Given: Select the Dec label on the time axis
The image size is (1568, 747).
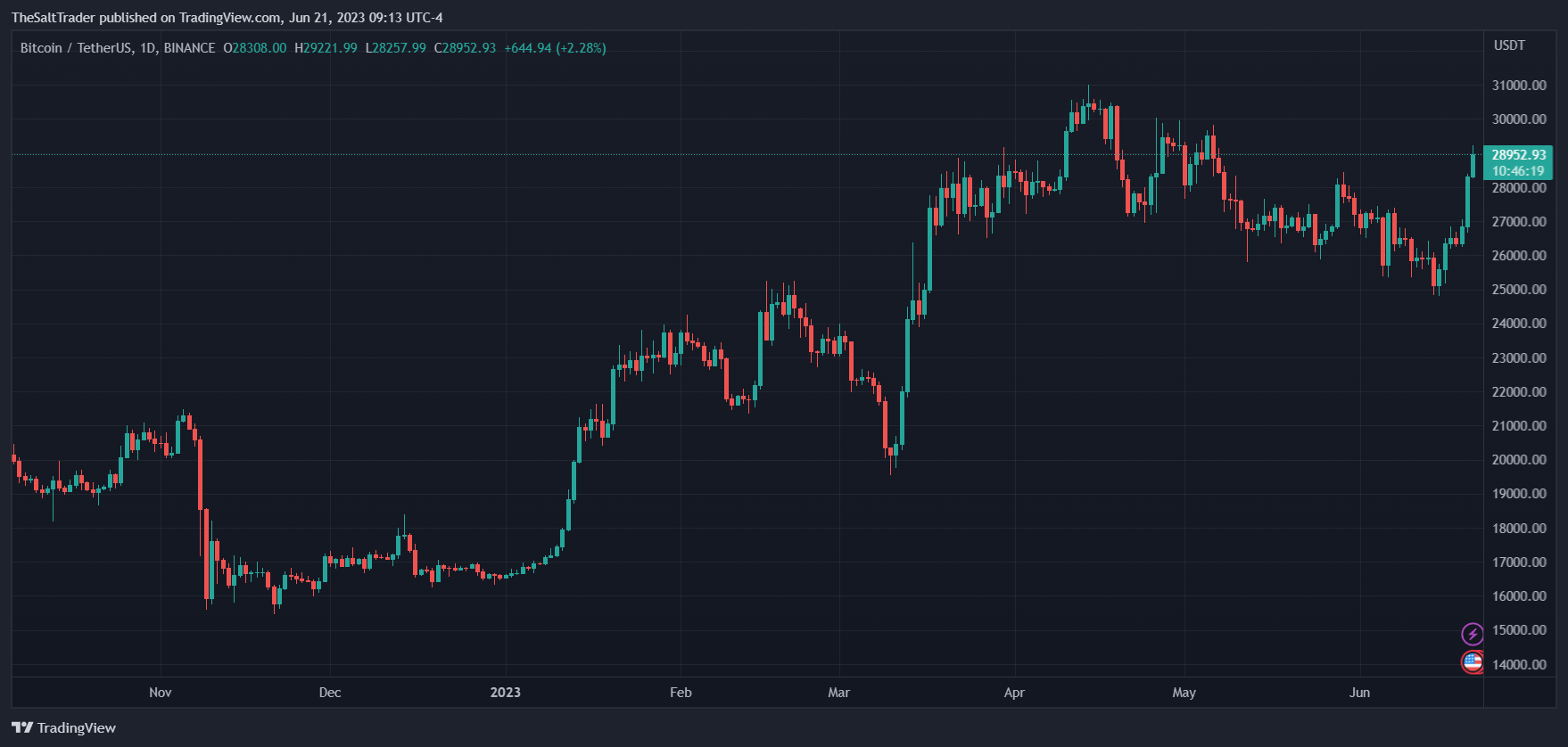Looking at the screenshot, I should click(x=330, y=693).
